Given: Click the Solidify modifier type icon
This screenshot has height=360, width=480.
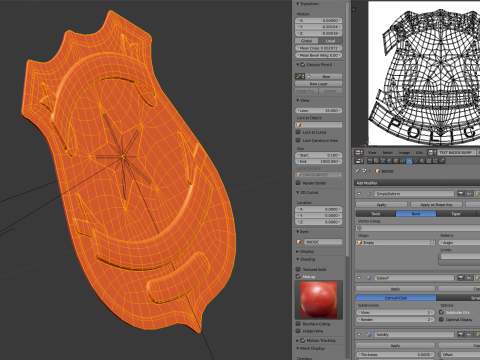Looking at the screenshot, I should [369, 334].
